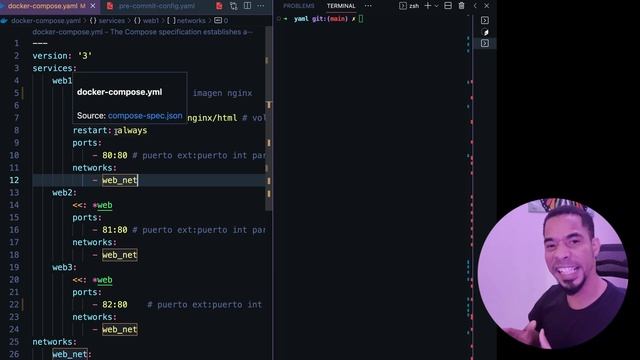
Task: Split the editor to the right
Action: click(x=247, y=6)
